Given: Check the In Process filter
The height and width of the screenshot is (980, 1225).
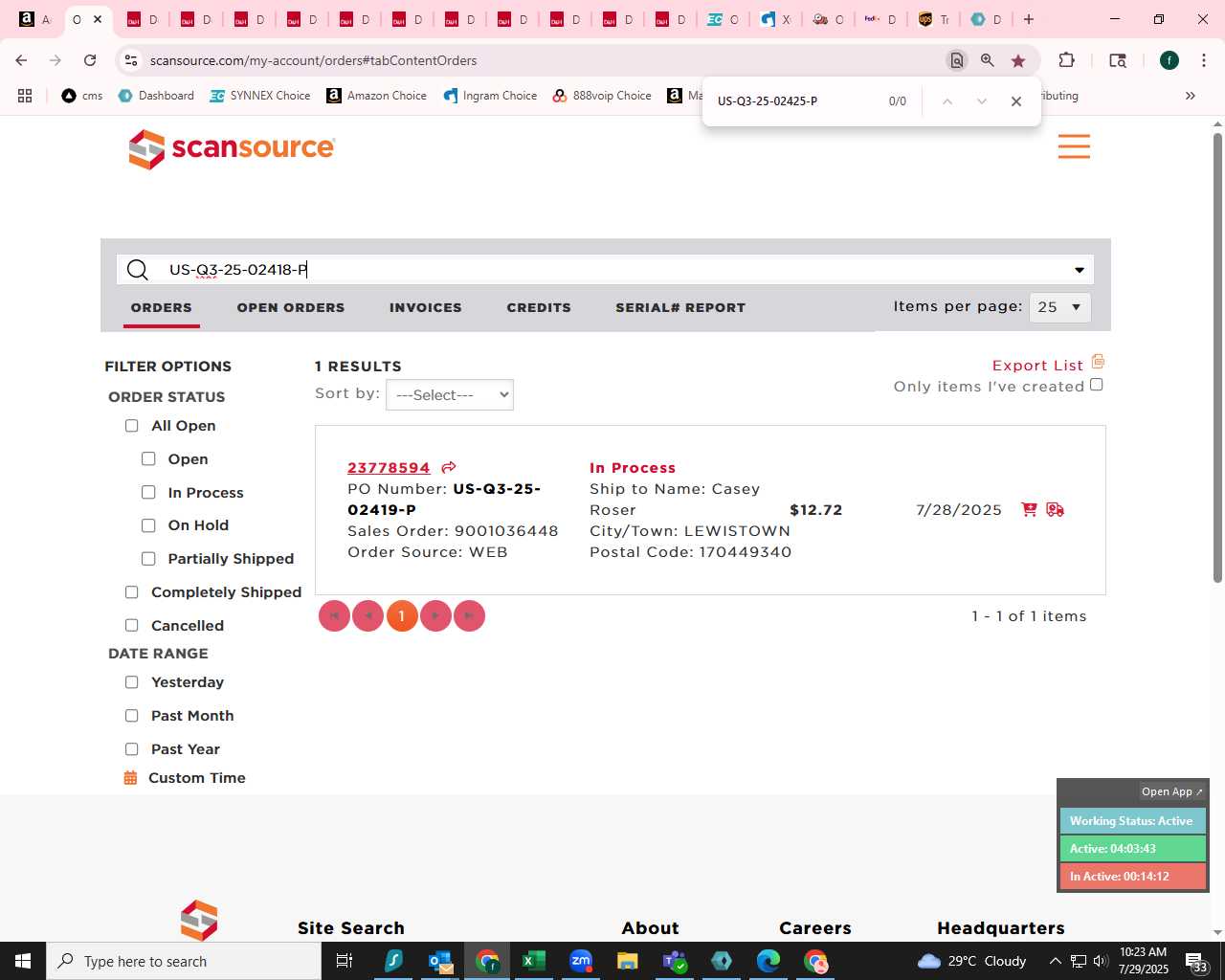Looking at the screenshot, I should click(x=148, y=493).
